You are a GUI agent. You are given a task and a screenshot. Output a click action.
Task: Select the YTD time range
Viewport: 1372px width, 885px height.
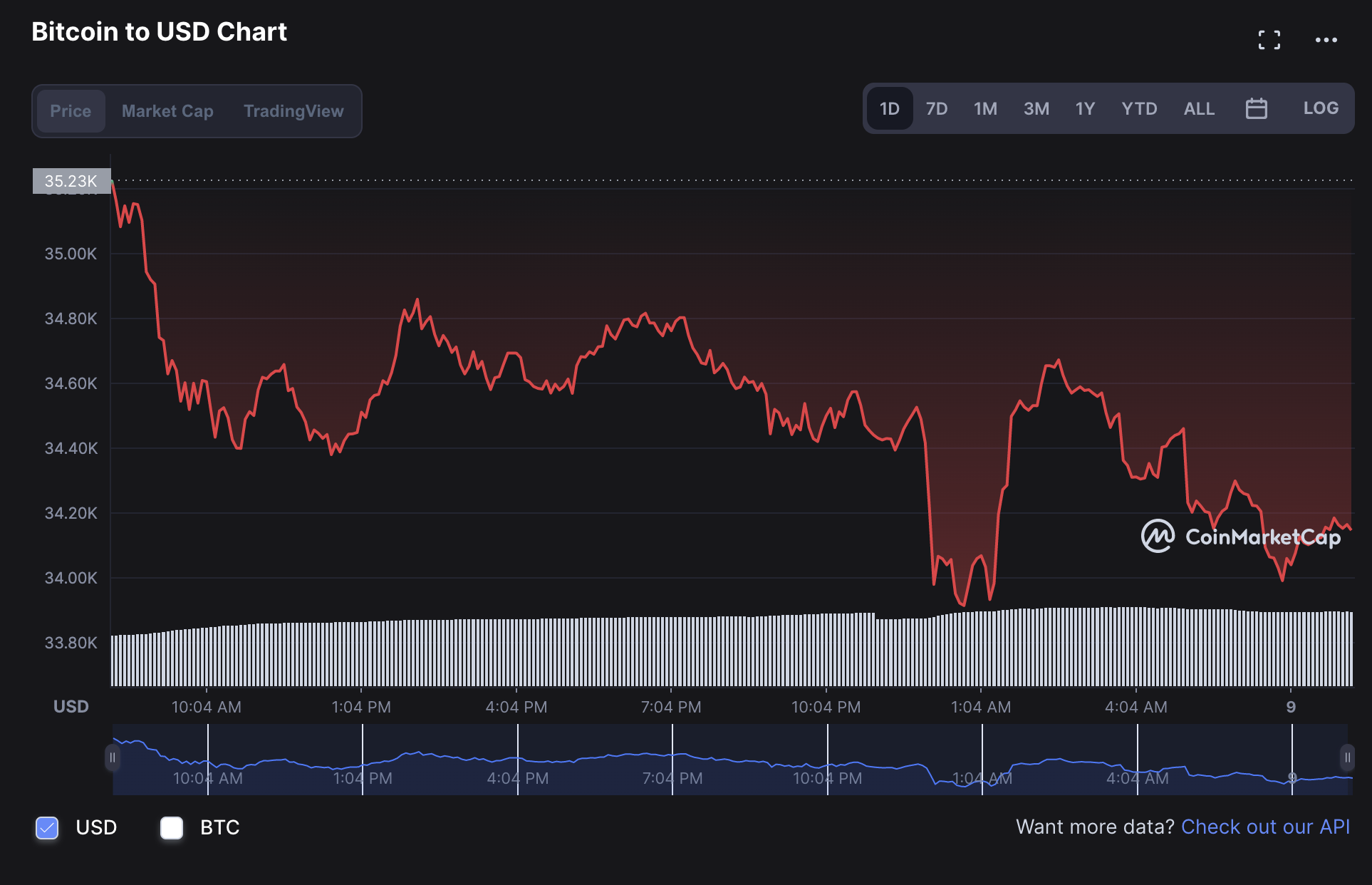click(x=1138, y=108)
